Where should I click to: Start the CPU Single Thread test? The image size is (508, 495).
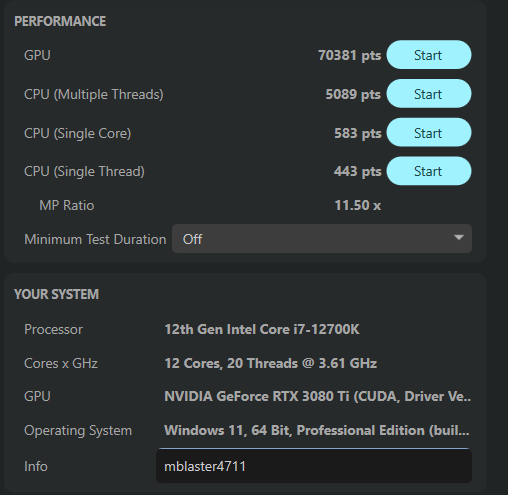pos(429,171)
